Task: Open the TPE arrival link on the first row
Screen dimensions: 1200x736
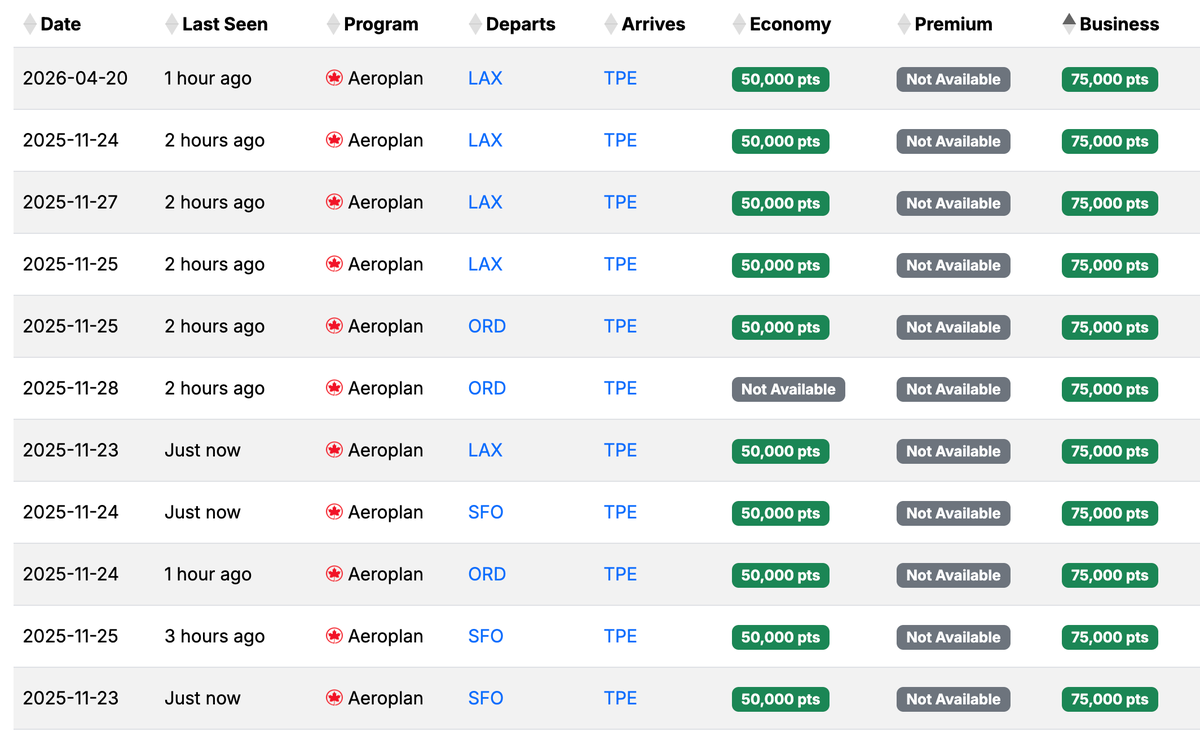Action: click(x=620, y=78)
